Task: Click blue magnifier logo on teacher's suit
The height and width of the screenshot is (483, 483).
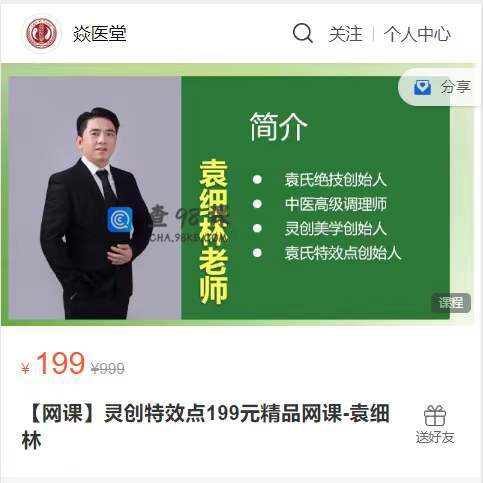Action: (120, 219)
